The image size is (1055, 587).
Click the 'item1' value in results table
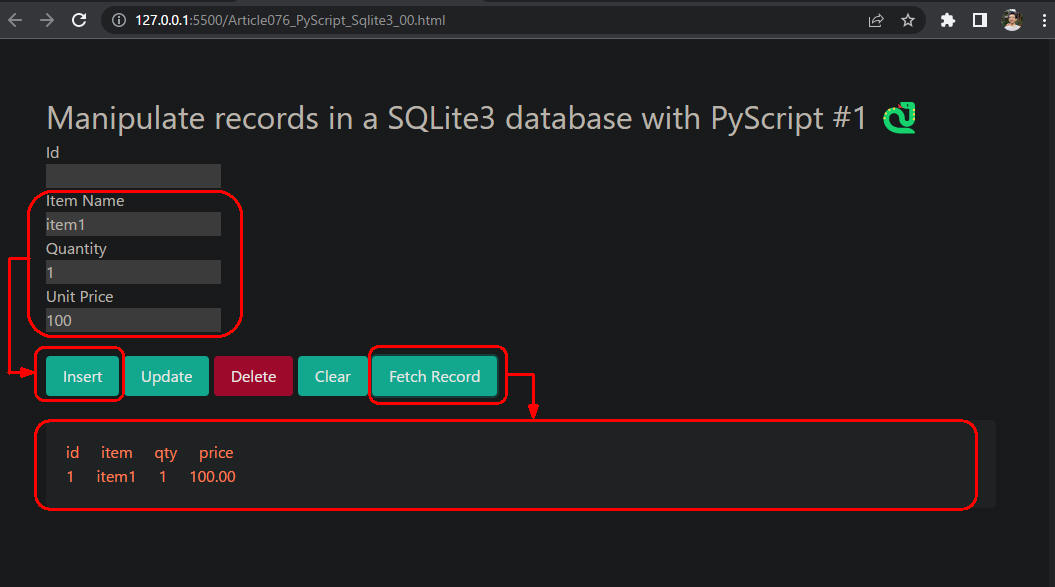(x=116, y=477)
